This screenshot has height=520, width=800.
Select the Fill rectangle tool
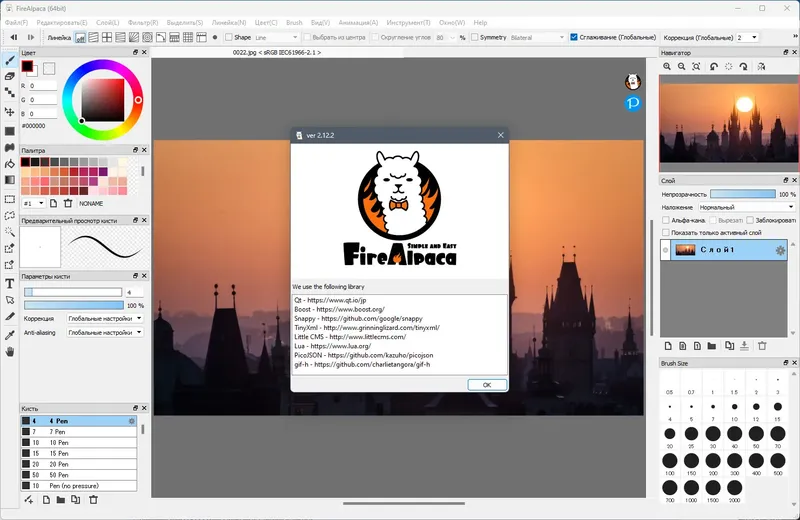[x=10, y=131]
